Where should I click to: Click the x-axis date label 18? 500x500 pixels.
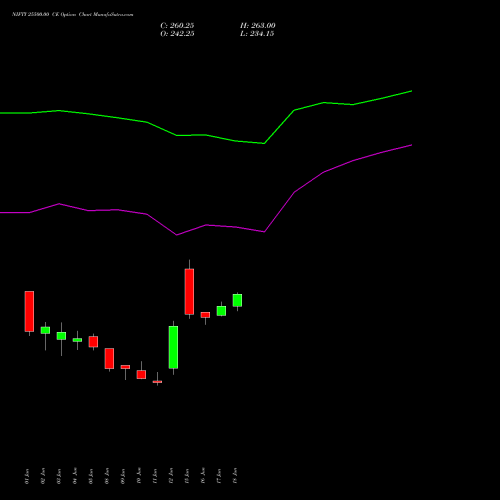pyautogui.click(x=235, y=476)
